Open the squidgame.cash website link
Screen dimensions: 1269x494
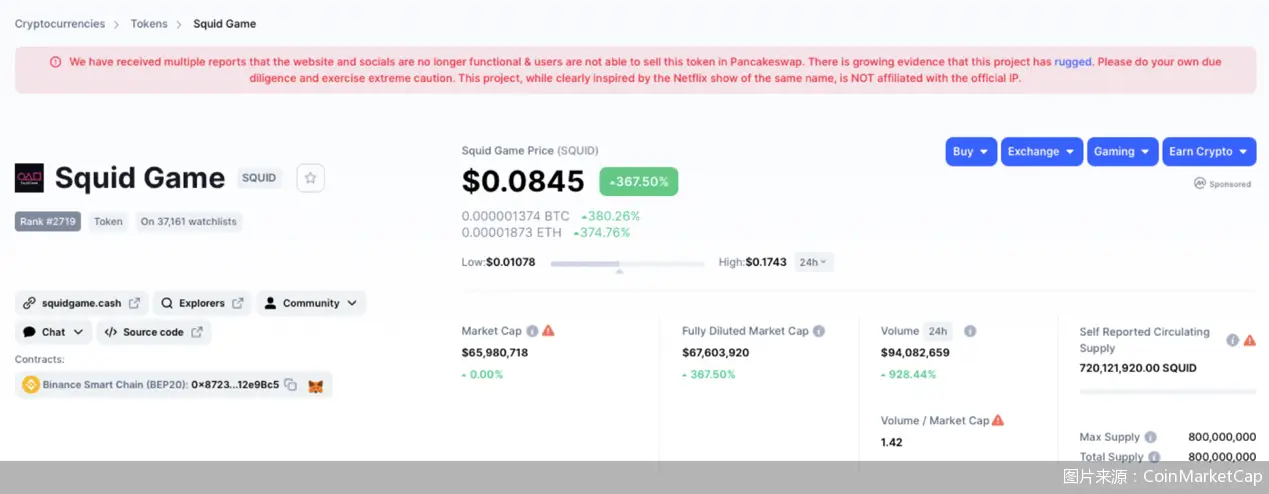click(82, 303)
